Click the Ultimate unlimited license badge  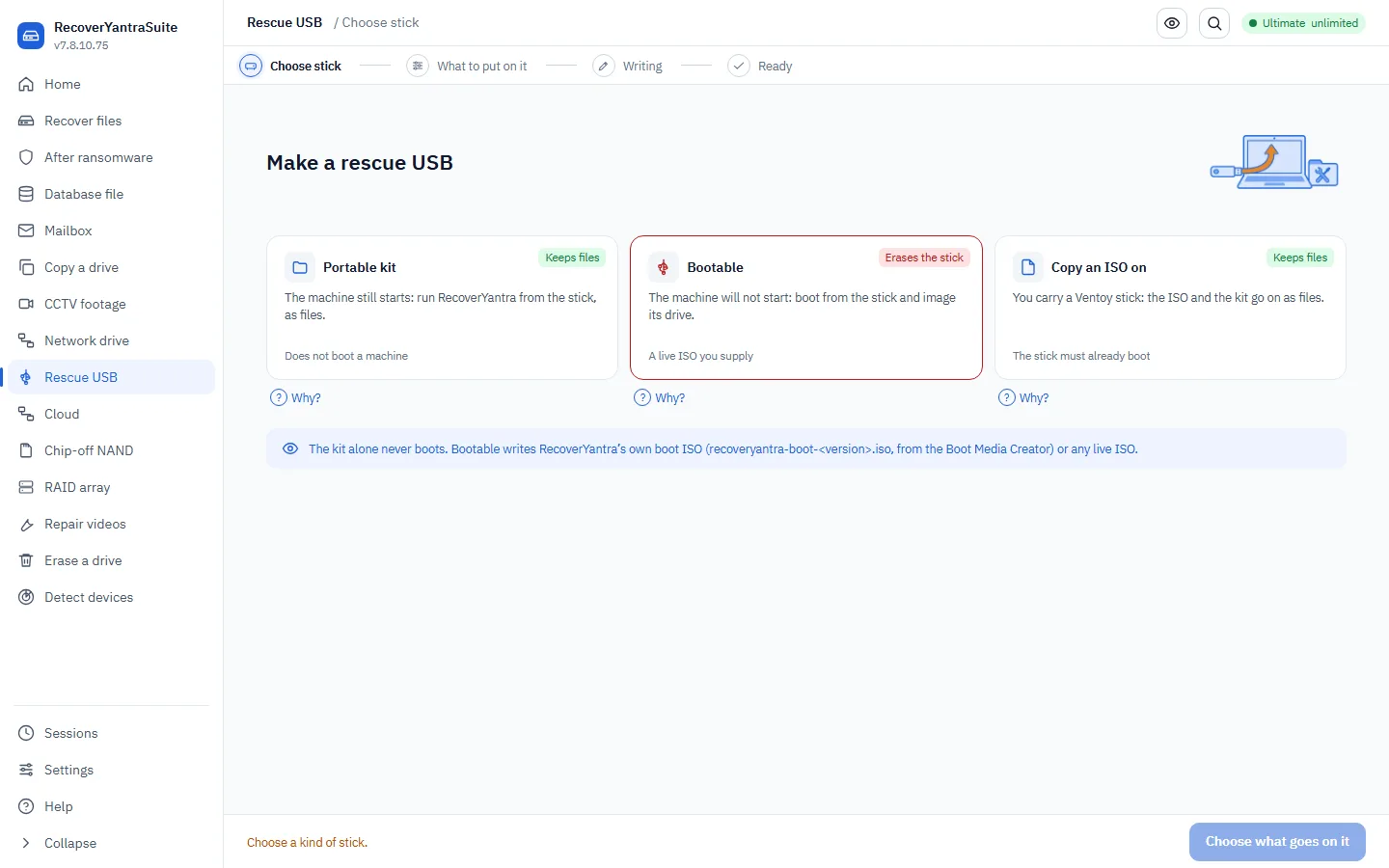pos(1303,23)
